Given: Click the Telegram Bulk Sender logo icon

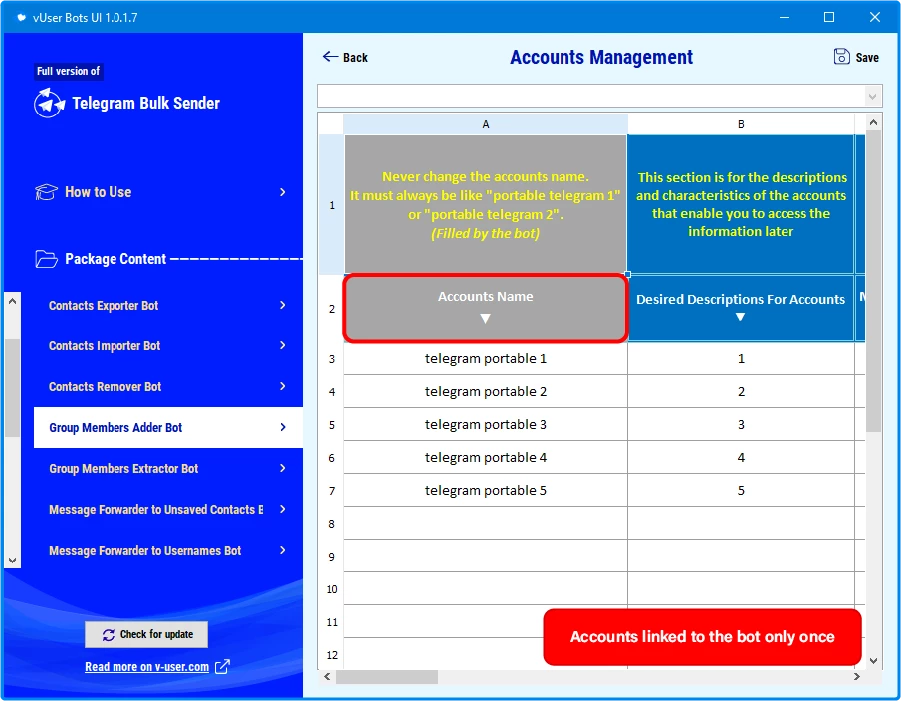Looking at the screenshot, I should (49, 103).
